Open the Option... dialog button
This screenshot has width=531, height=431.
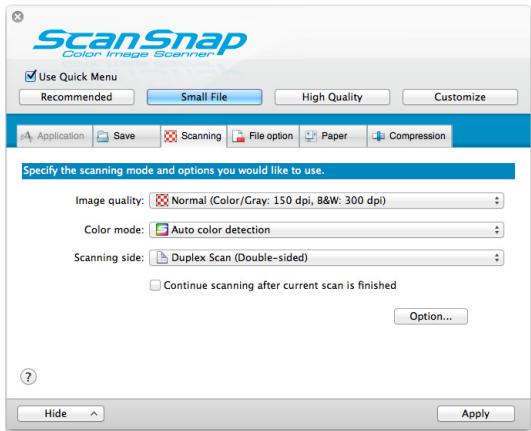tap(431, 317)
